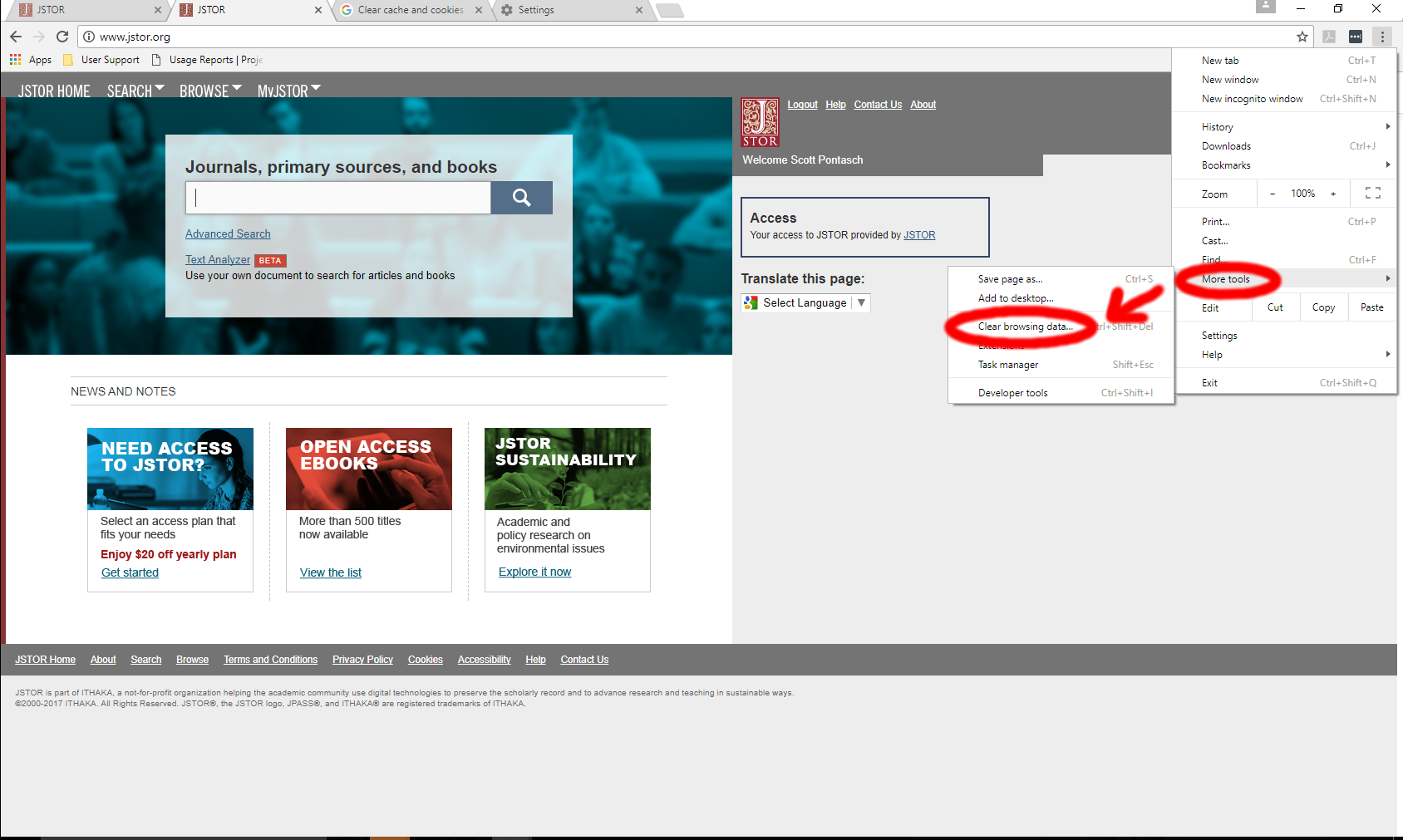Screen dimensions: 1403x840
Task: Click the Open Access Ebooks thumbnail
Action: [369, 469]
